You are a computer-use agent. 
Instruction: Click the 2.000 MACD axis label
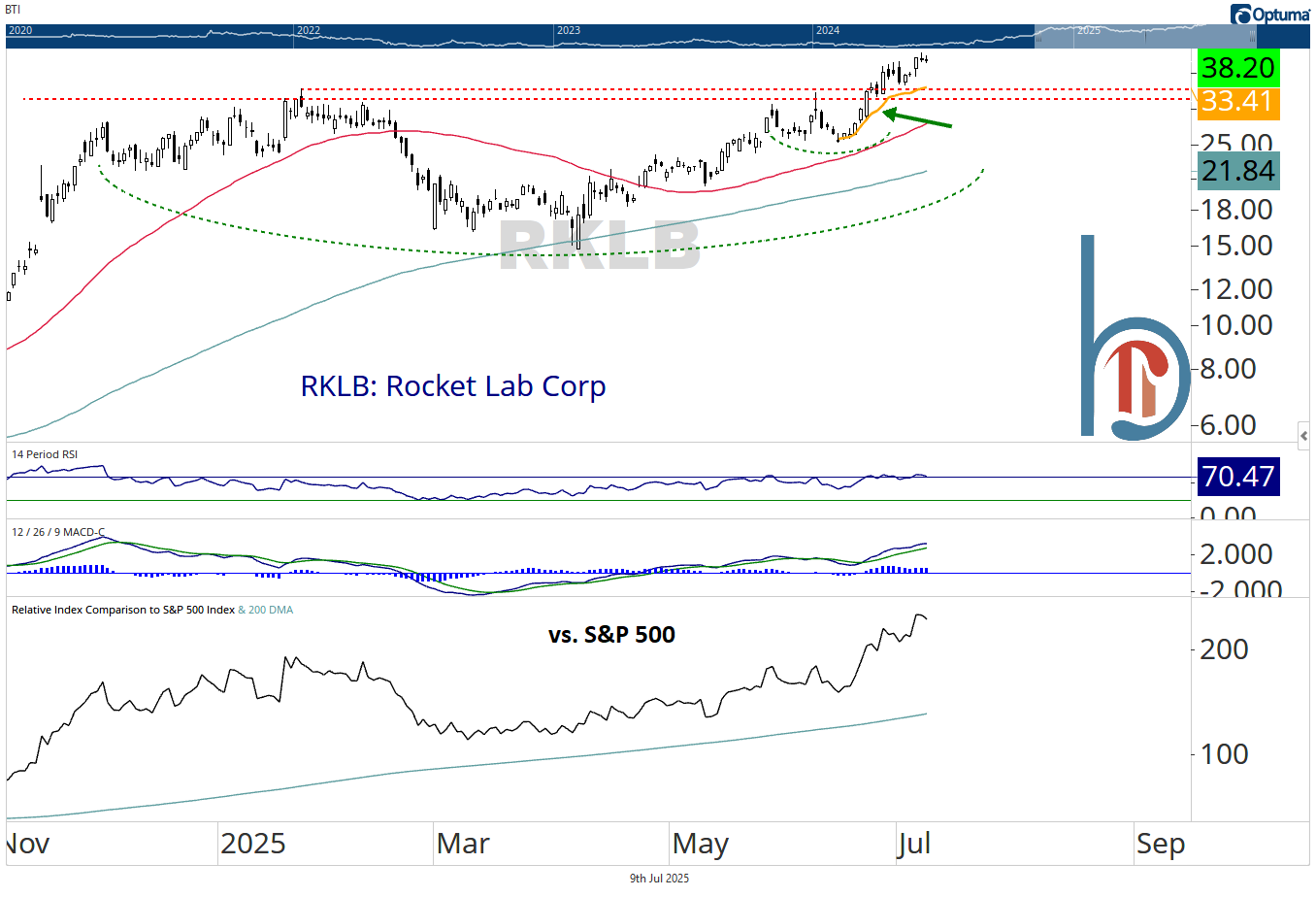(x=1236, y=554)
